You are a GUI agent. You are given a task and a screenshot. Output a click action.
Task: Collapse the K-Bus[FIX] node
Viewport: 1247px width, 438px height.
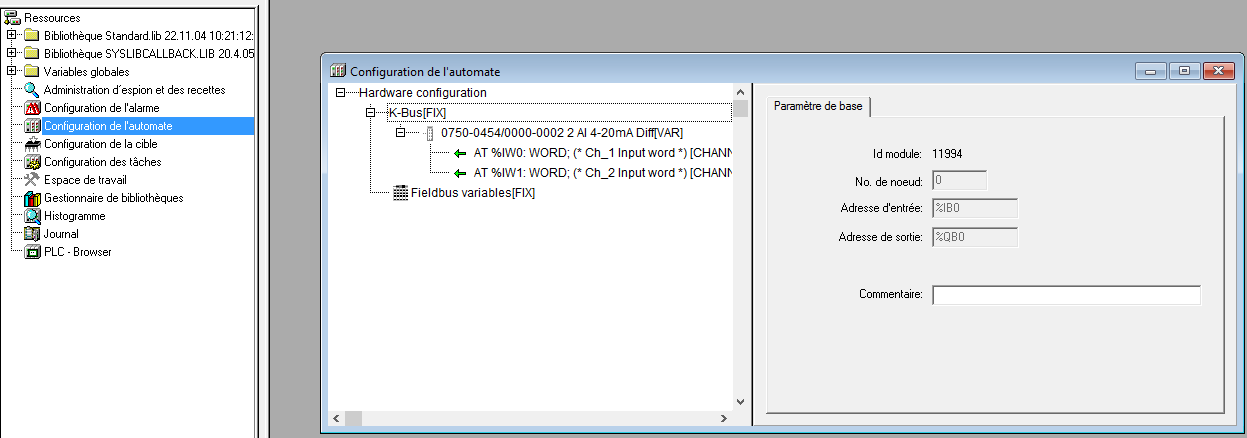(x=371, y=113)
